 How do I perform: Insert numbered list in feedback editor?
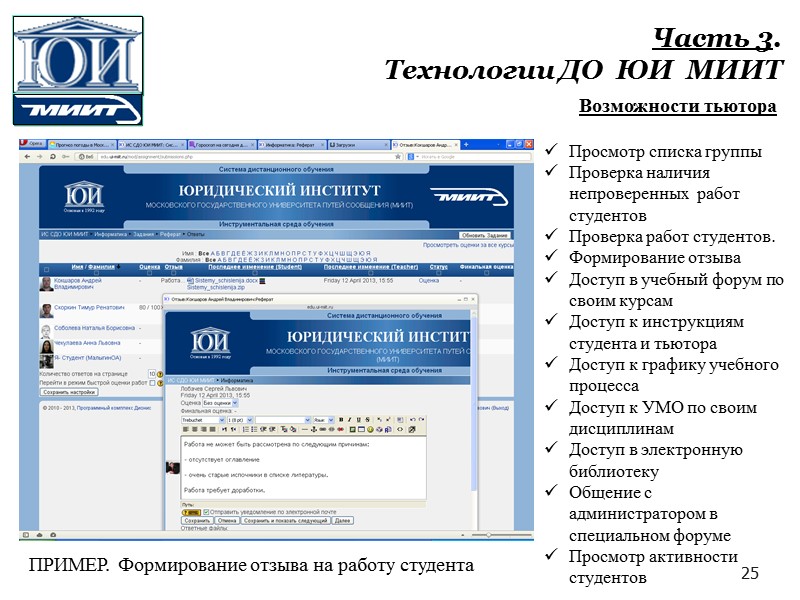pos(245,430)
